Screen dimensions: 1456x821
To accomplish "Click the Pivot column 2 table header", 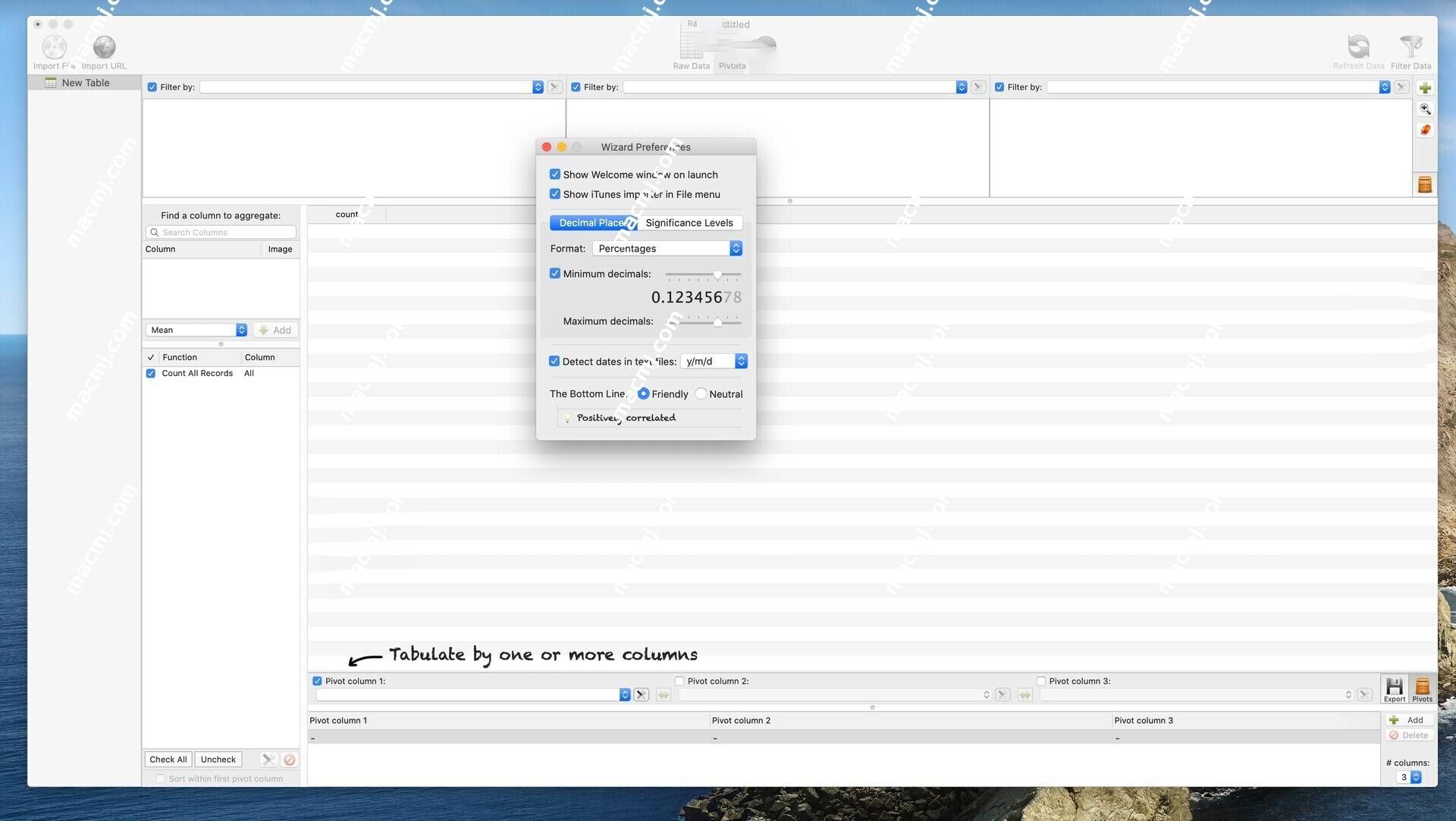I will 910,720.
